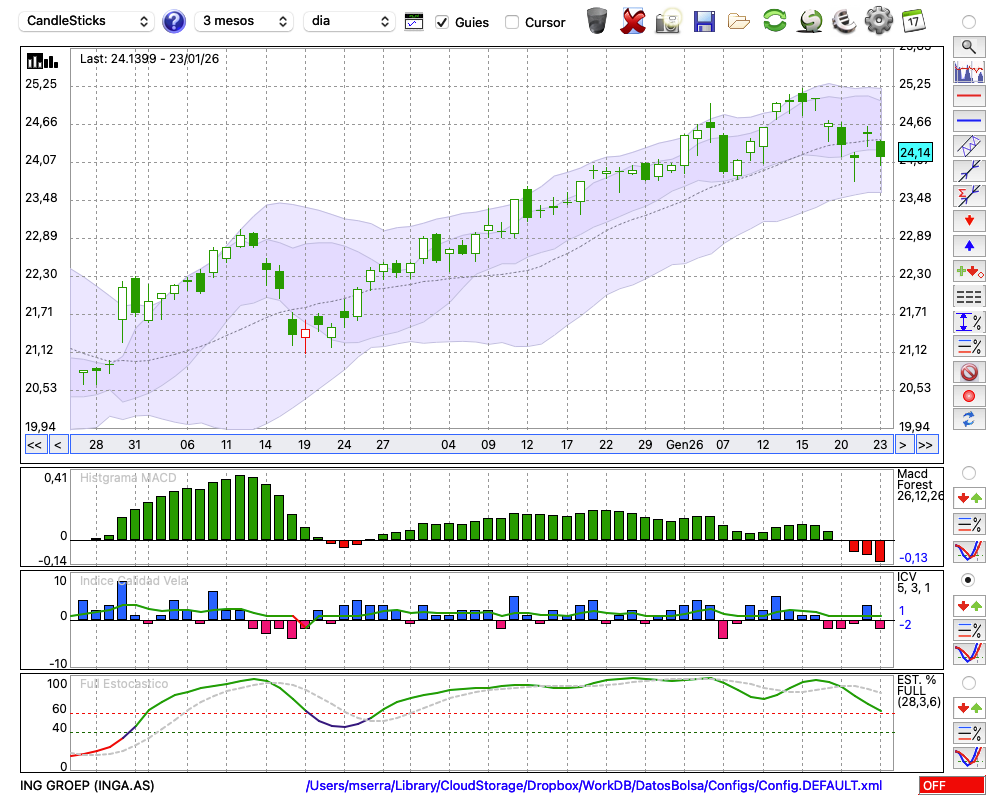Select the blue horizontal line tool
Image resolution: width=1000 pixels, height=800 pixels.
(x=968, y=121)
